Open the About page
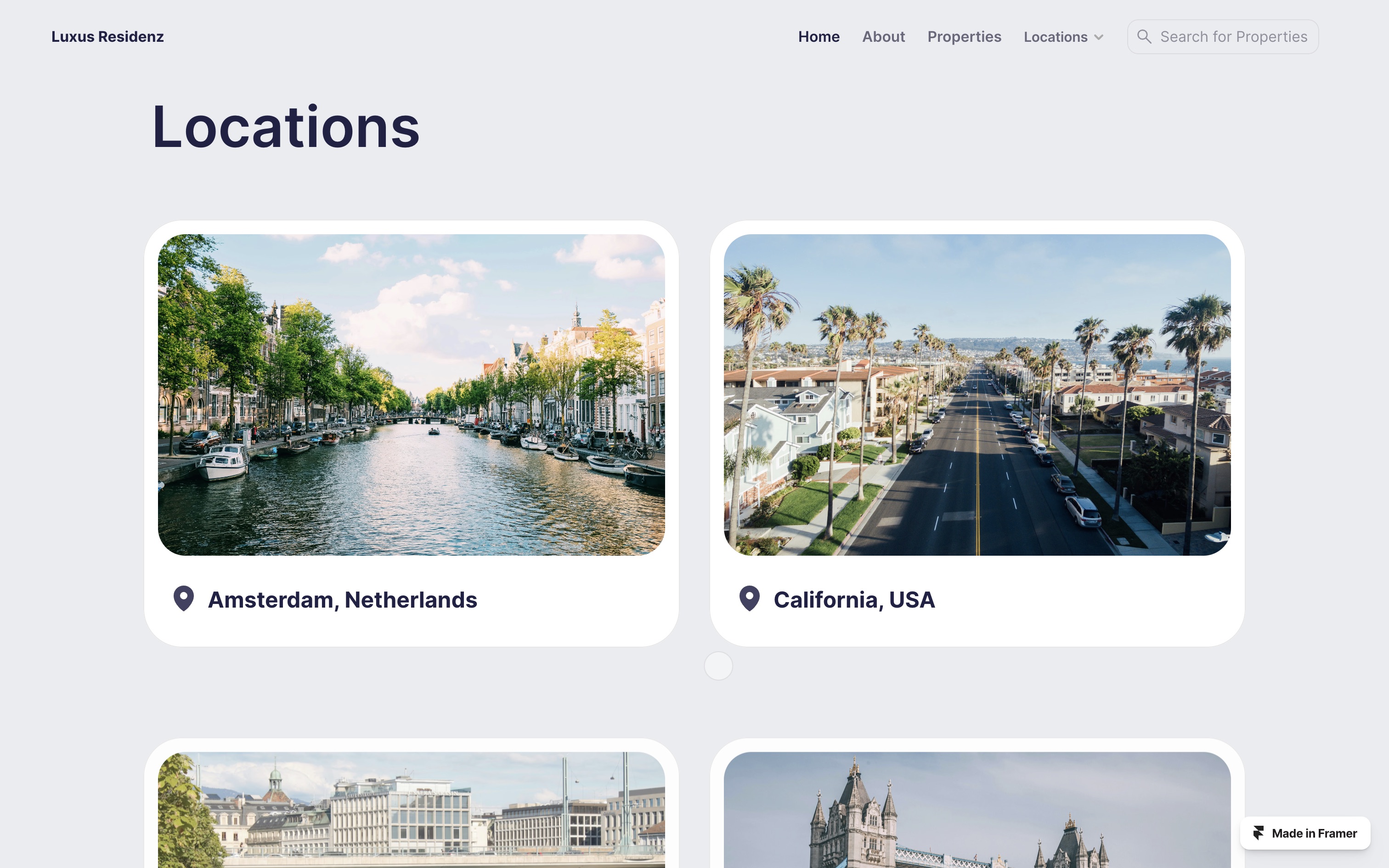The height and width of the screenshot is (868, 1389). pyautogui.click(x=883, y=36)
